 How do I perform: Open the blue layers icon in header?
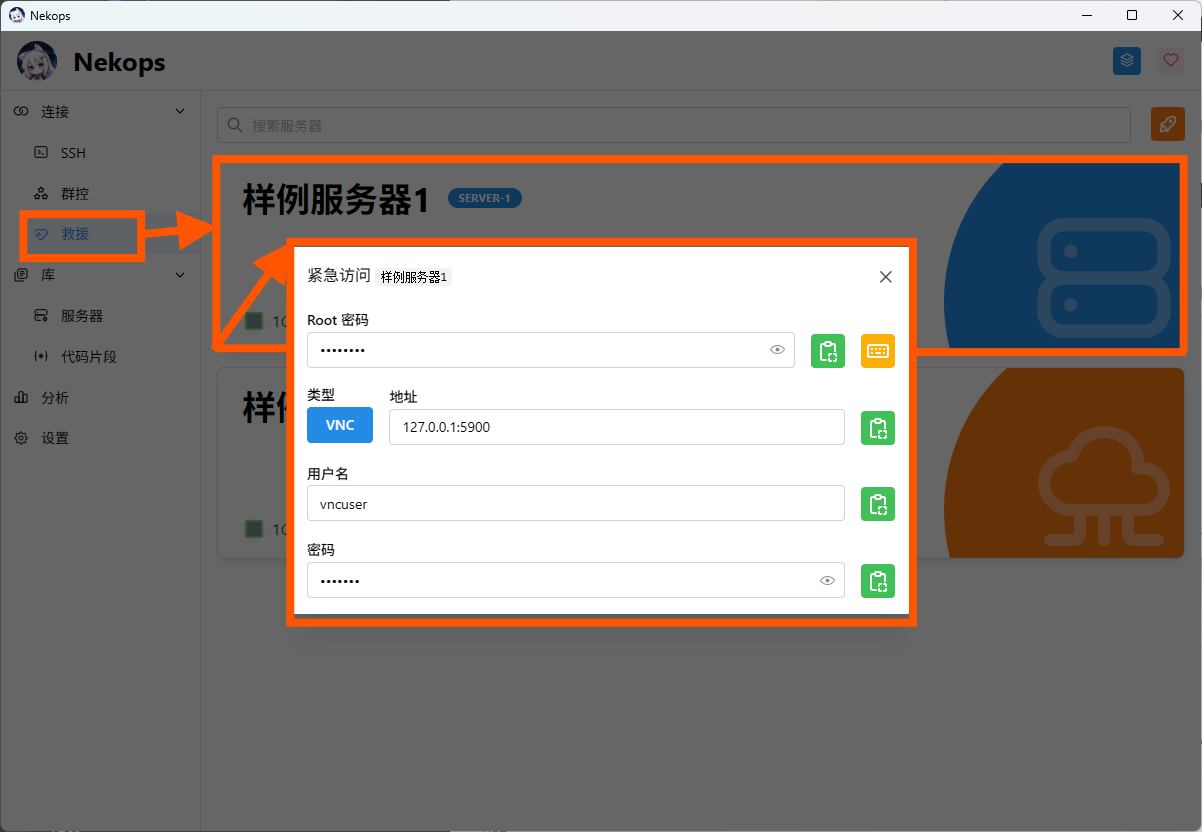tap(1127, 61)
